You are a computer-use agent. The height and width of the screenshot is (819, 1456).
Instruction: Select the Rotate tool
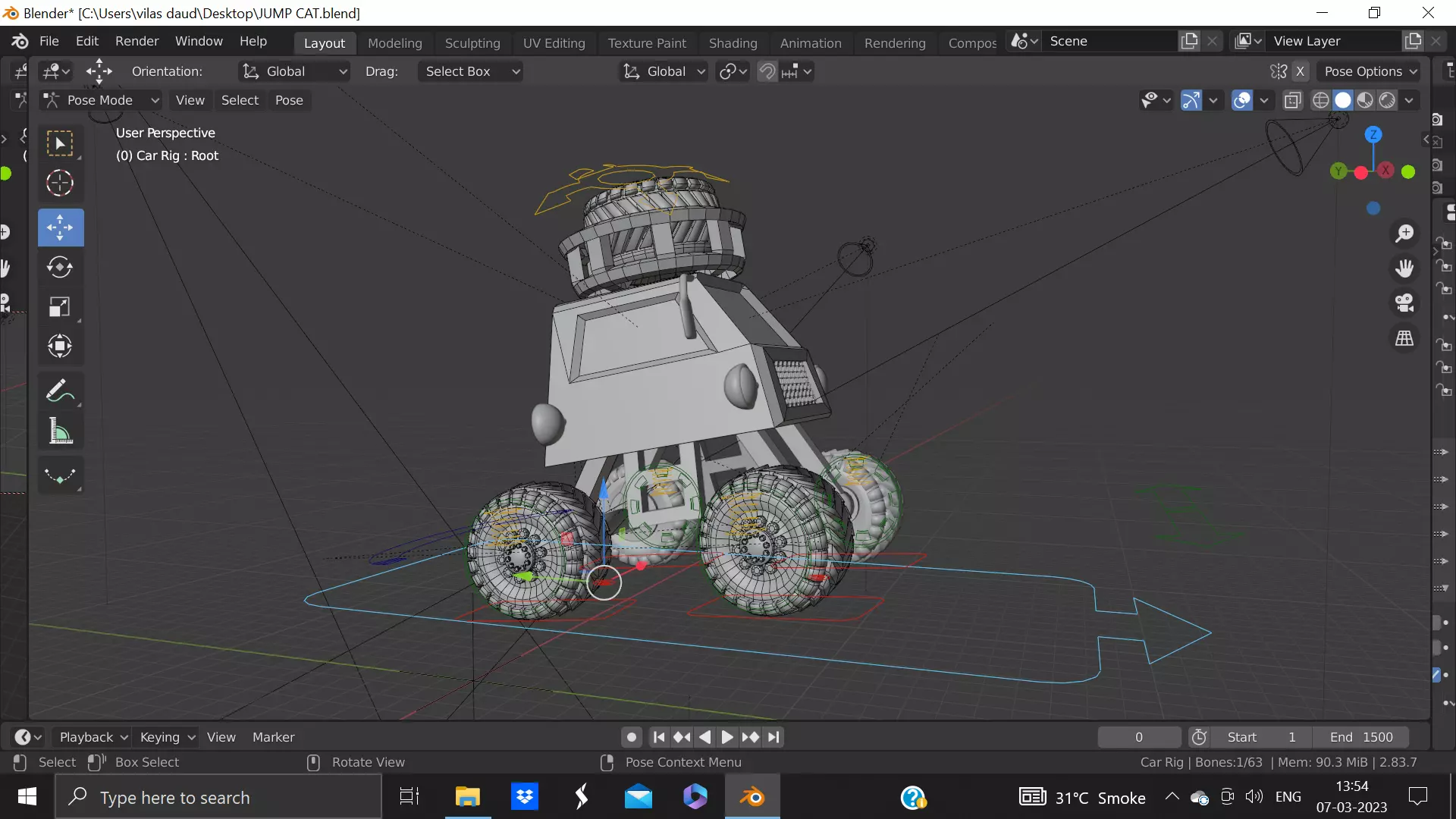click(60, 267)
